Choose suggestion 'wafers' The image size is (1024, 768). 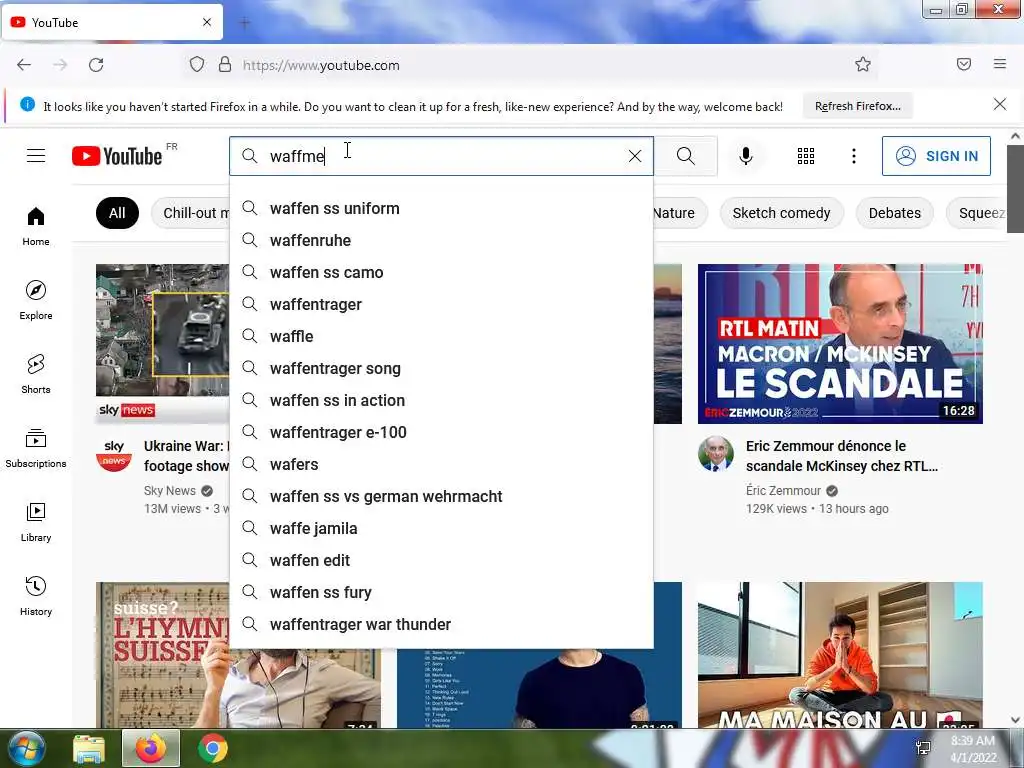pos(441,464)
